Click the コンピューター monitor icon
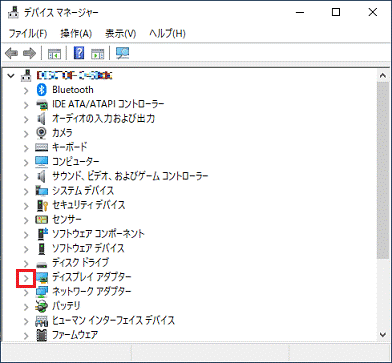Image resolution: width=392 pixels, height=363 pixels. 41,162
